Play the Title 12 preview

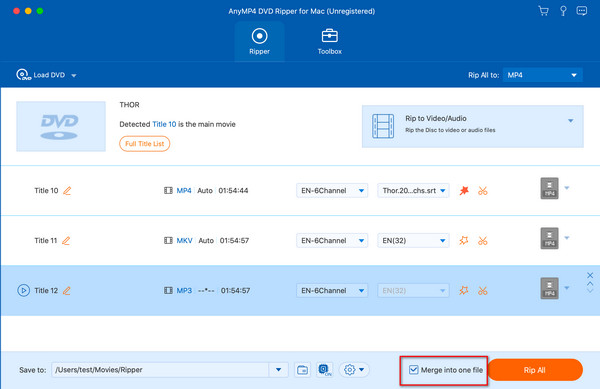tap(23, 291)
